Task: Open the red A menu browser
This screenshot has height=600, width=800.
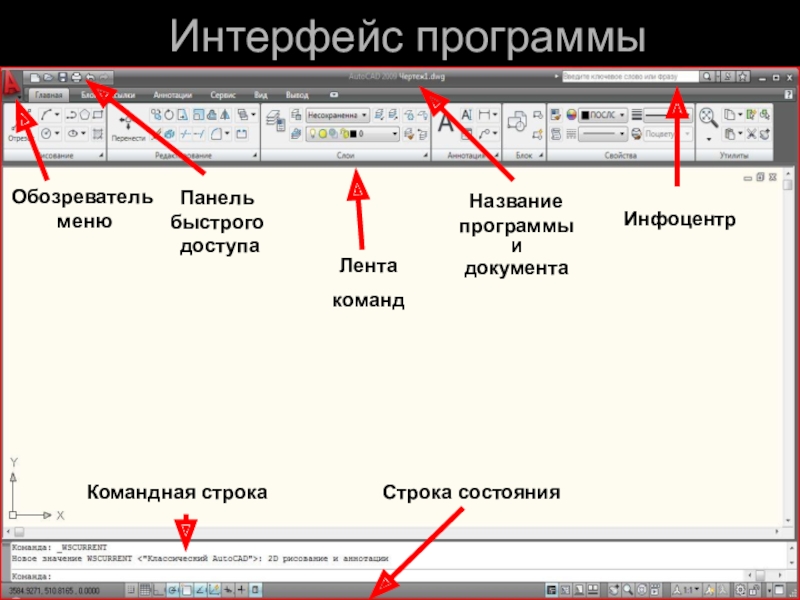Action: (x=11, y=83)
